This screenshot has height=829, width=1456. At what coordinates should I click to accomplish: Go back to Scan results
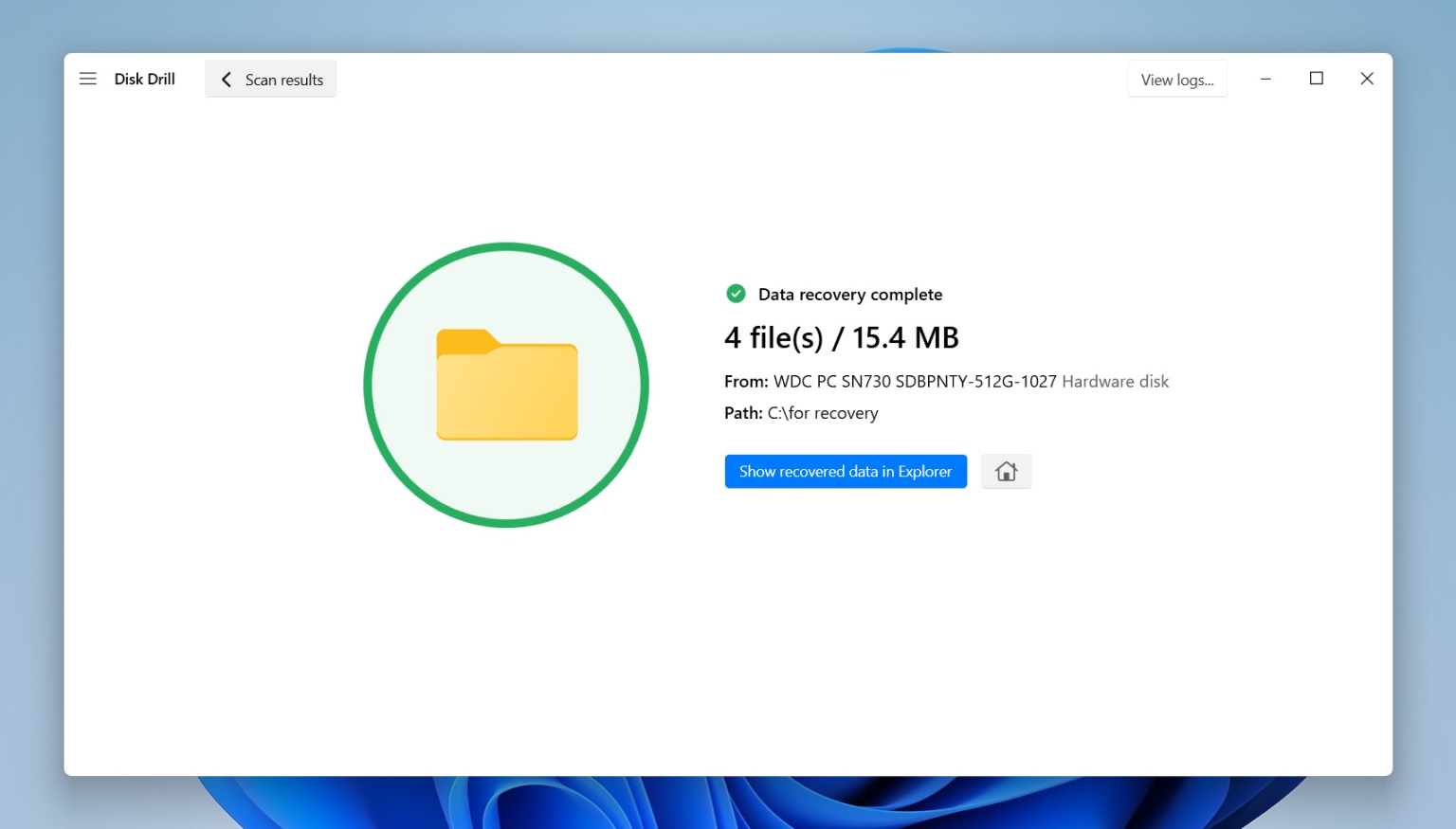click(x=283, y=80)
